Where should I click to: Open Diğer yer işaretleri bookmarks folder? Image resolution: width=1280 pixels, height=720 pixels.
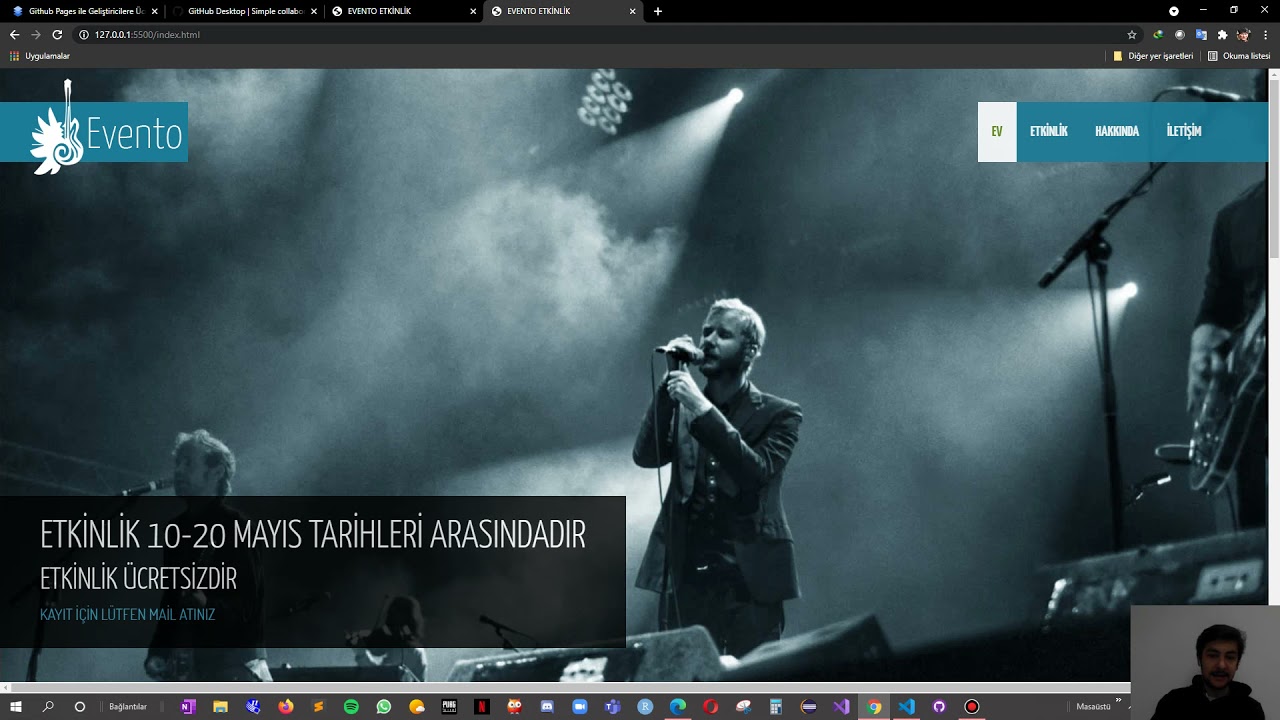pos(1153,56)
